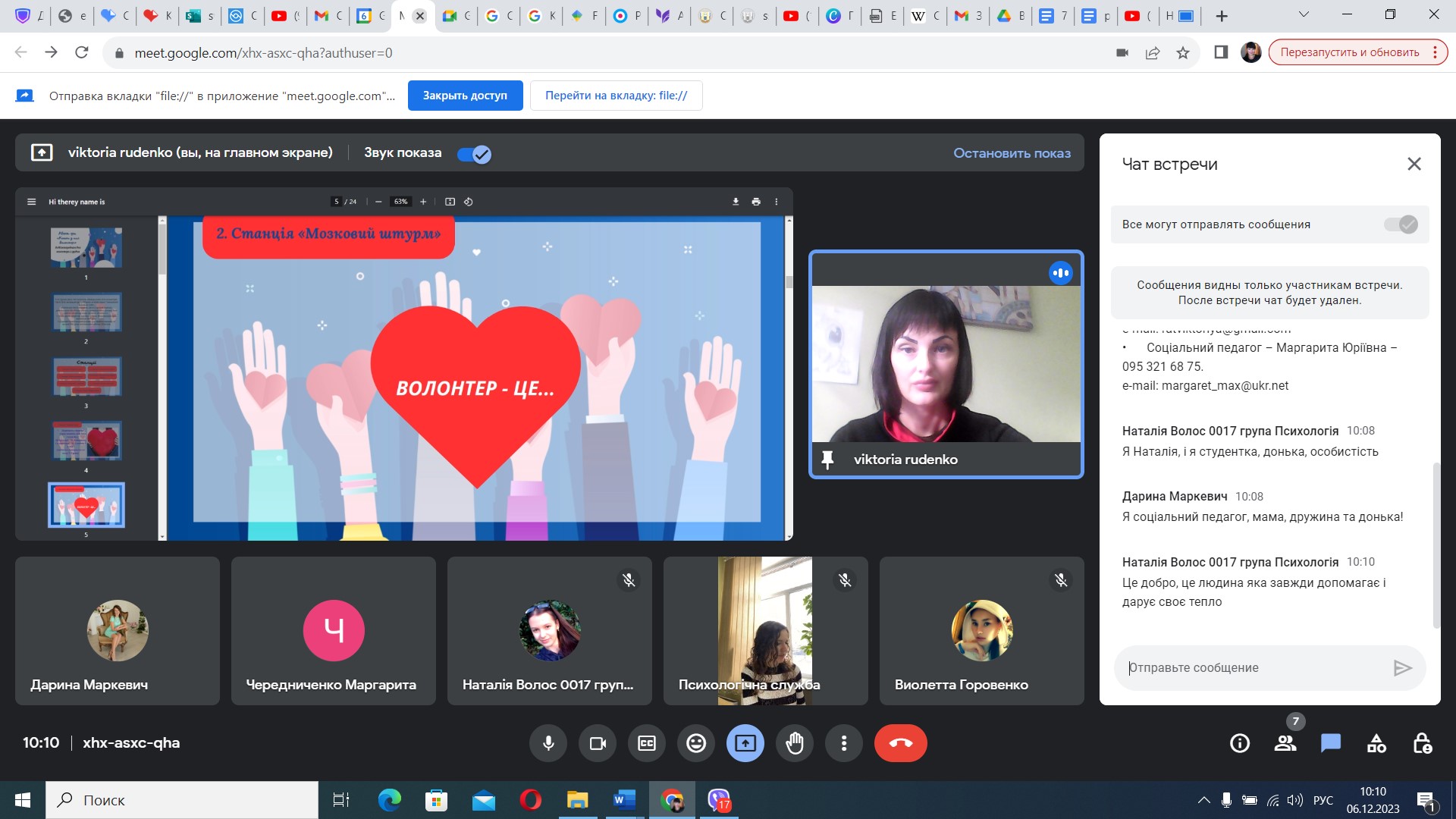
Task: Open Microsoft Edge from taskbar
Action: [390, 800]
